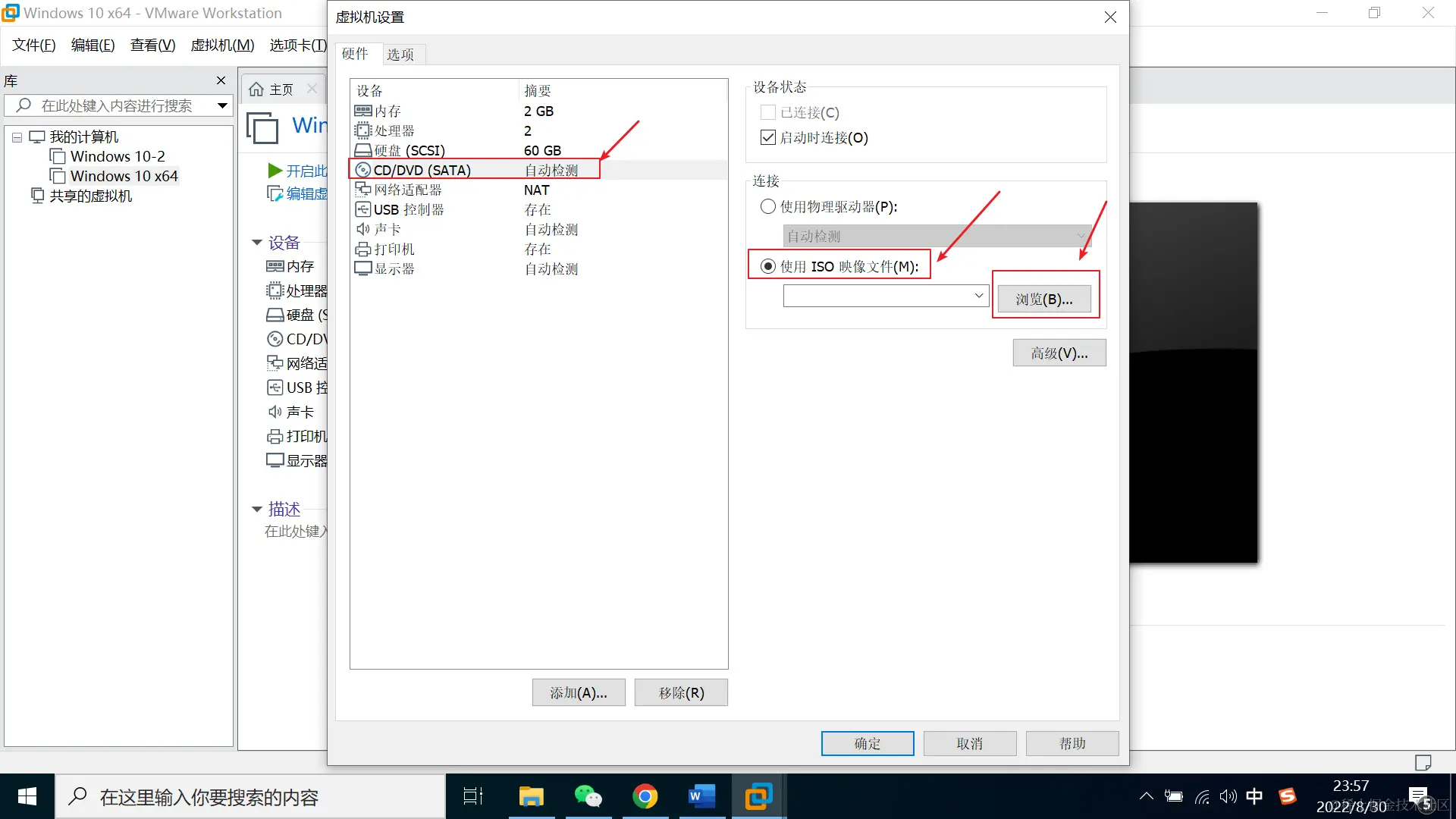Image resolution: width=1456 pixels, height=819 pixels.
Task: Click the 添加(A)... button
Action: pyautogui.click(x=579, y=693)
